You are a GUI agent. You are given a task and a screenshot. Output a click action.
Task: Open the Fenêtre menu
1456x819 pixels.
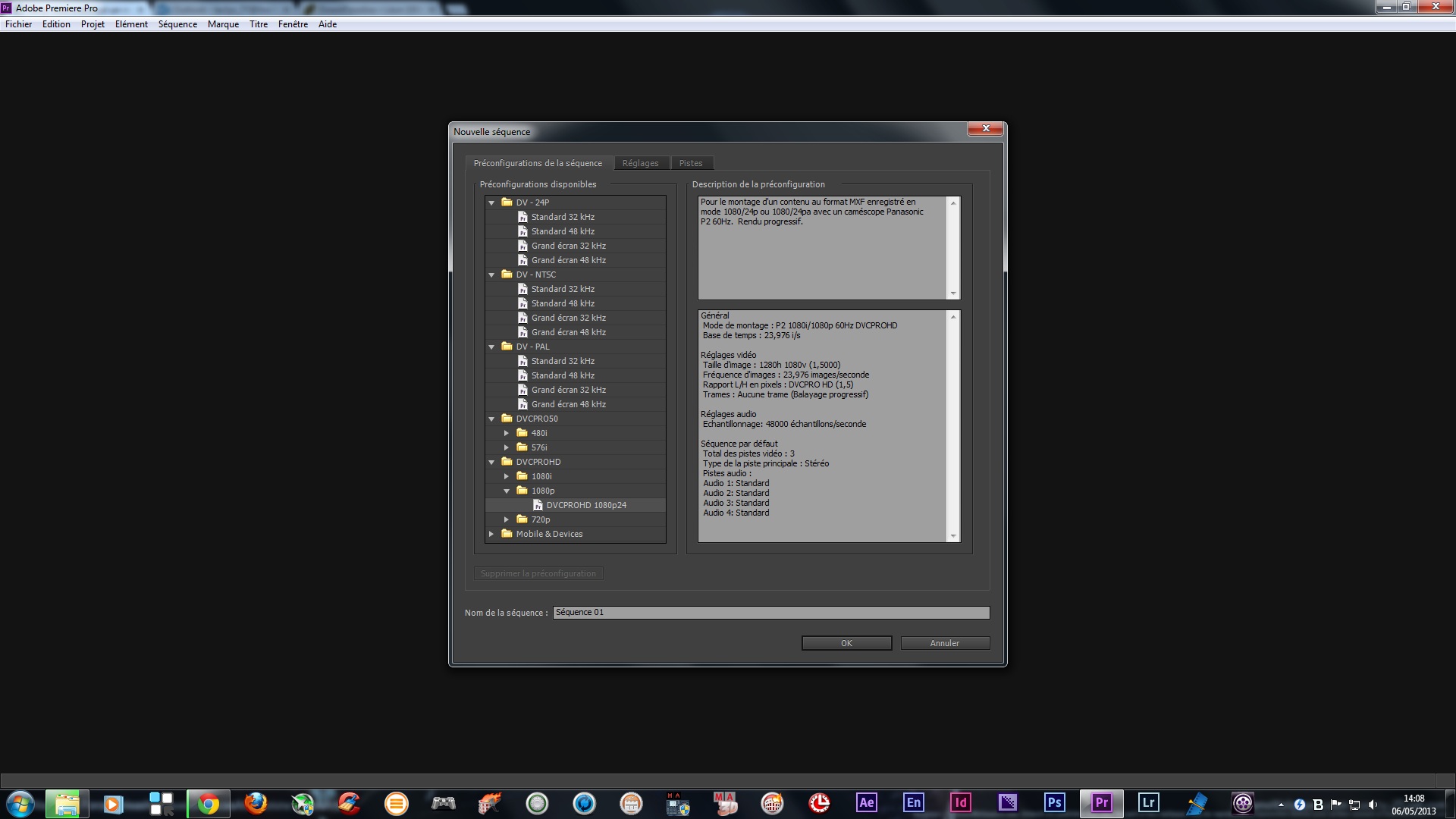tap(293, 24)
